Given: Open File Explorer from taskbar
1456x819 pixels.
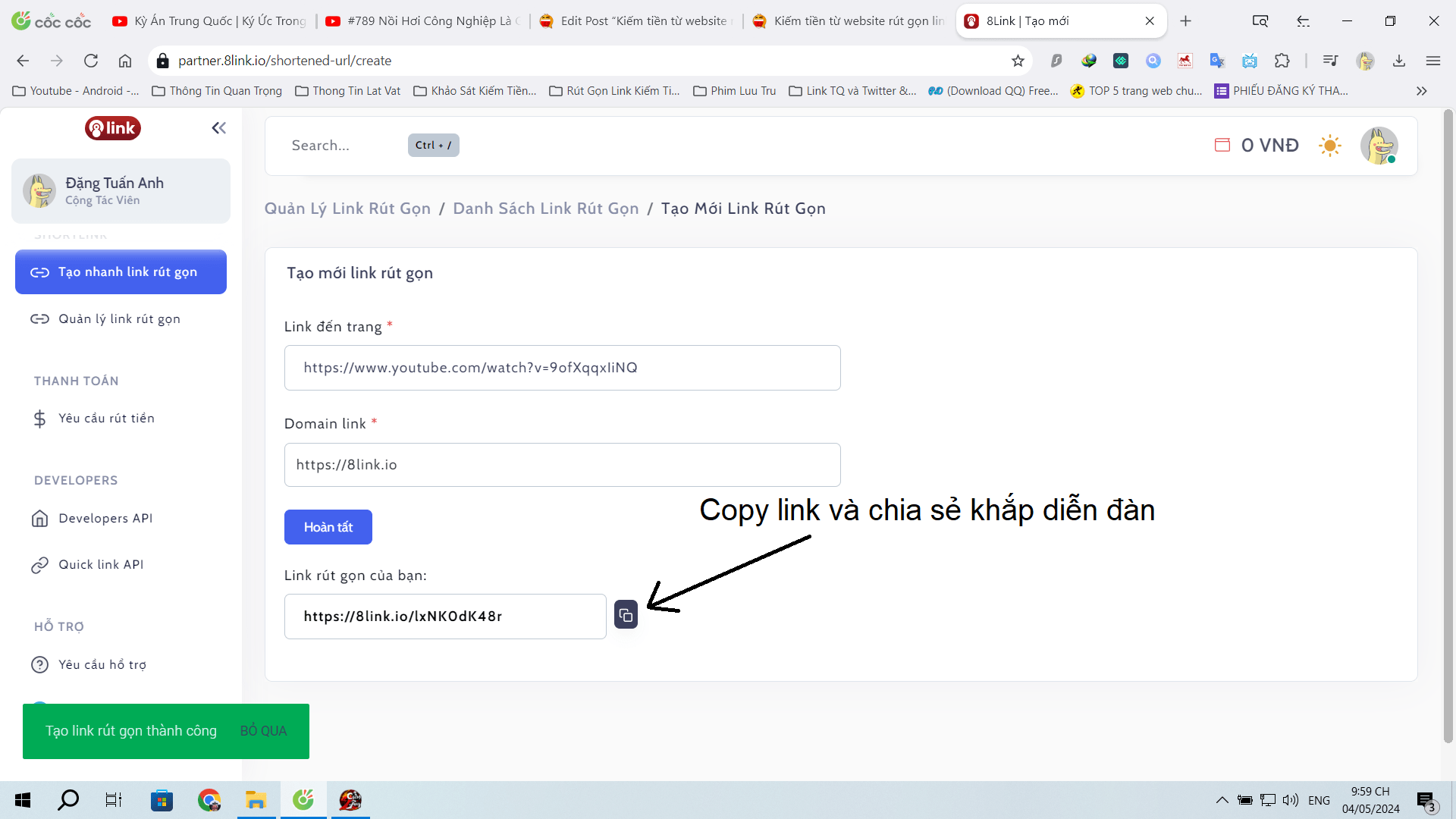Looking at the screenshot, I should coord(256,800).
